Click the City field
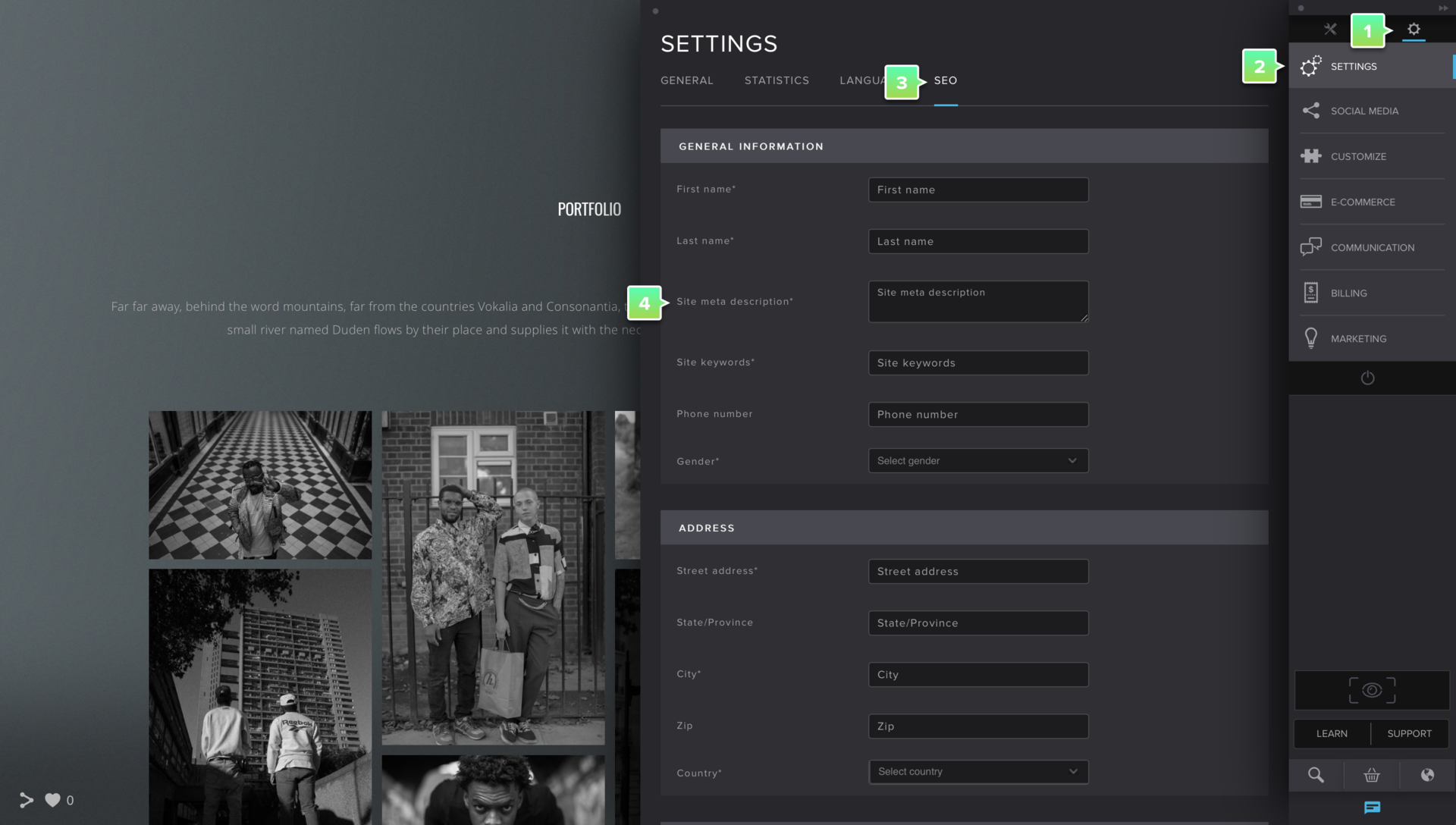 (x=978, y=674)
